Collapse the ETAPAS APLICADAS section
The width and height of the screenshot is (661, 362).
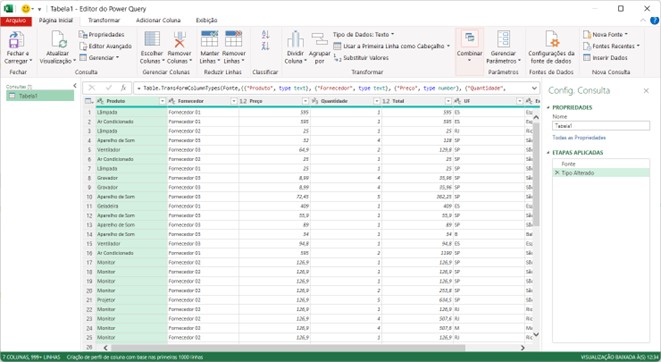click(x=548, y=153)
